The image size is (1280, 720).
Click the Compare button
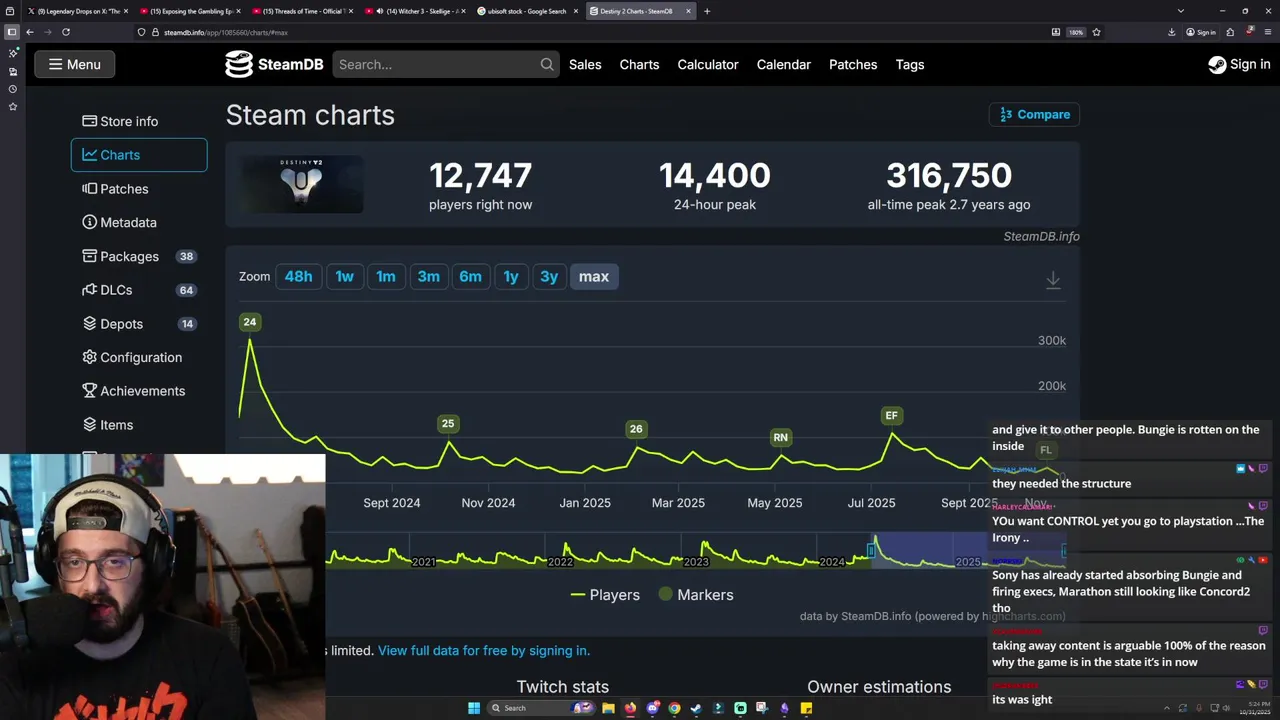coord(1034,114)
